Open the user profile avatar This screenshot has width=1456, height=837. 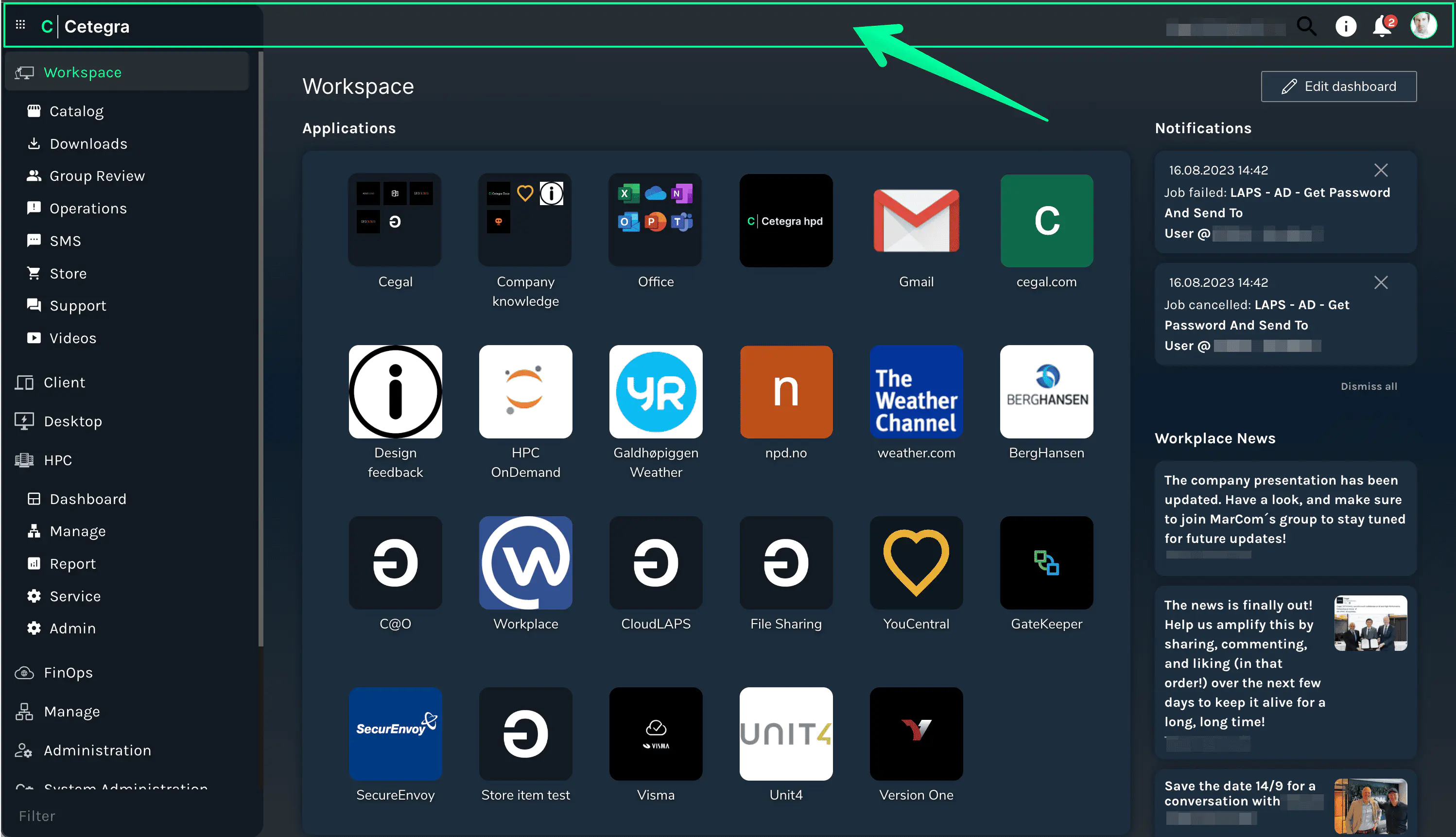[1423, 26]
